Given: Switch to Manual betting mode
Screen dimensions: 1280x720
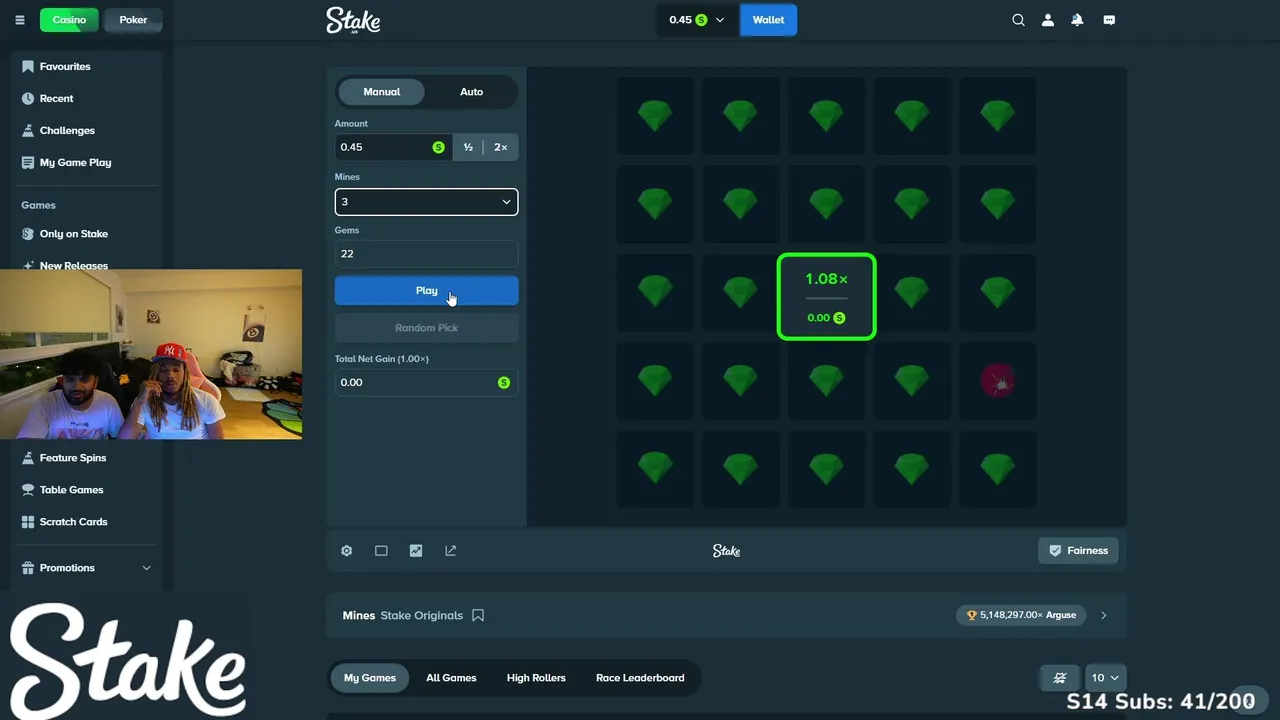Looking at the screenshot, I should (x=382, y=92).
